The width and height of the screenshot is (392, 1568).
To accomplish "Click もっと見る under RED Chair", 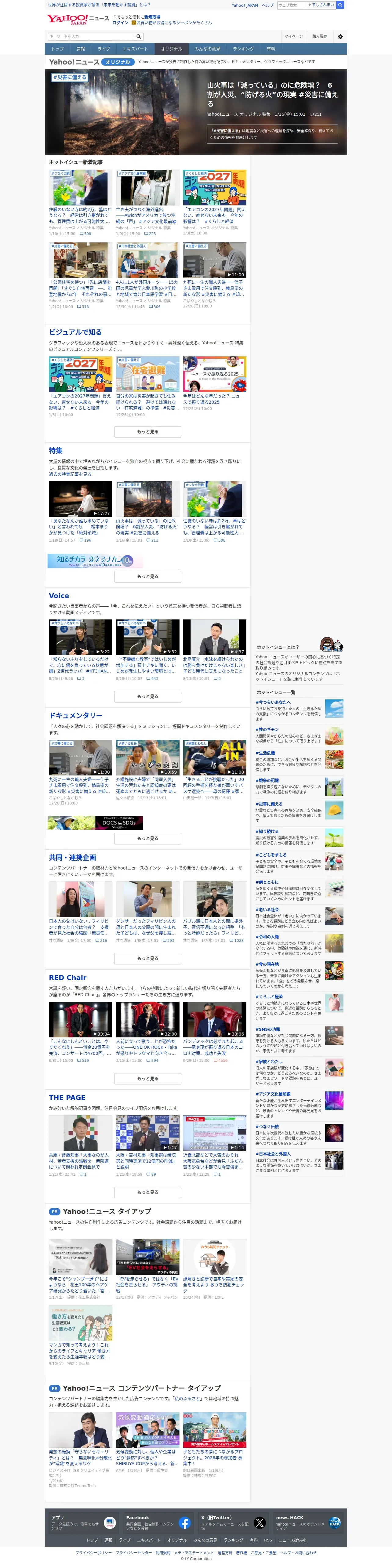I will (x=148, y=1079).
